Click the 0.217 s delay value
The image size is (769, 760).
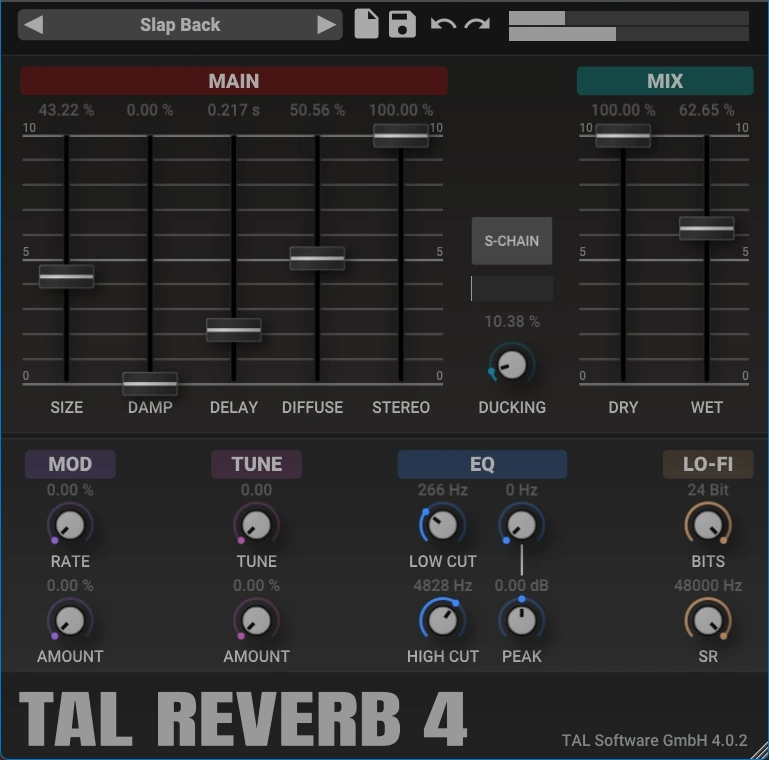pyautogui.click(x=233, y=110)
